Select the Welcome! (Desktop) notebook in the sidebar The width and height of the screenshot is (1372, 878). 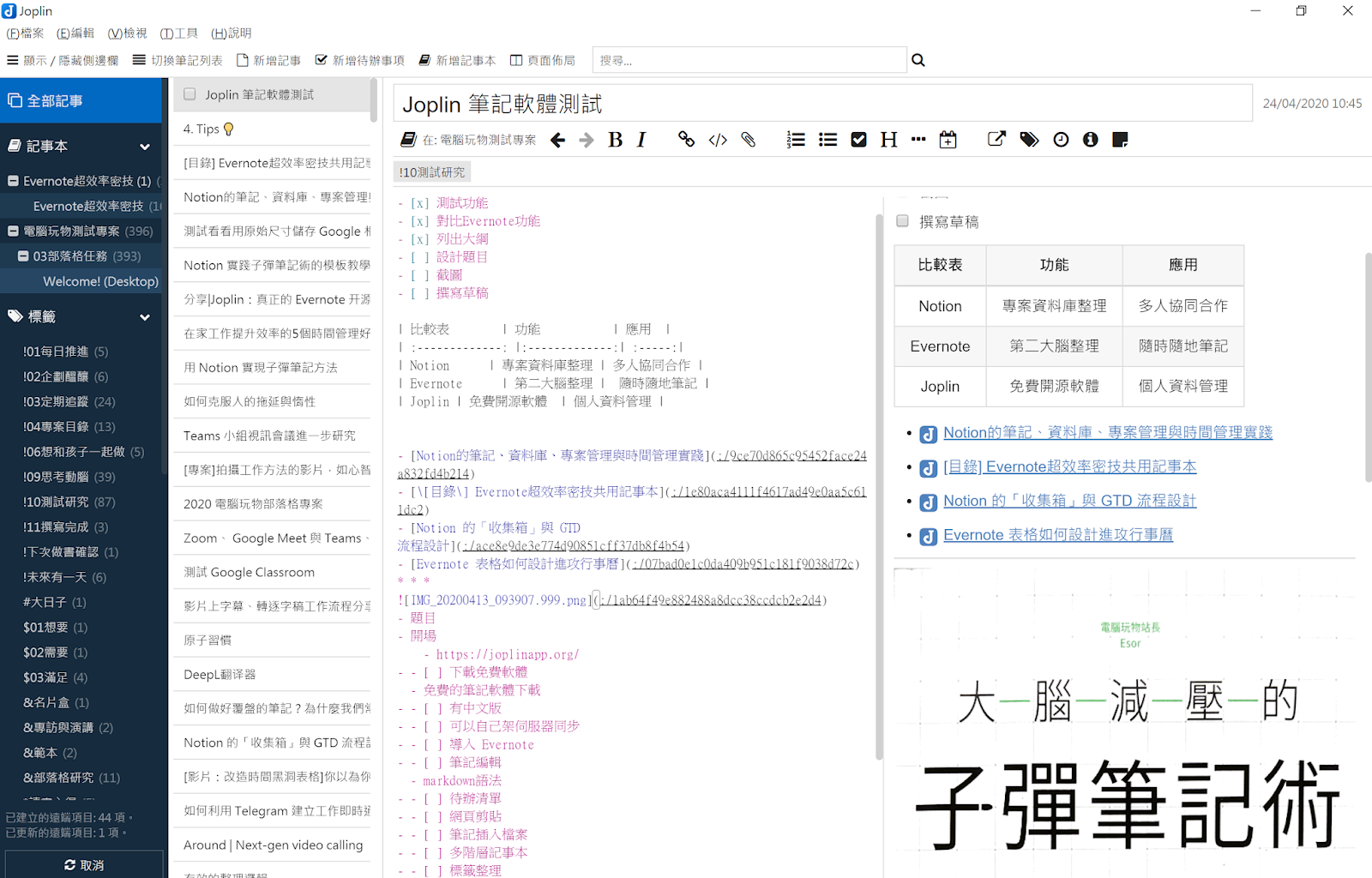(x=81, y=281)
